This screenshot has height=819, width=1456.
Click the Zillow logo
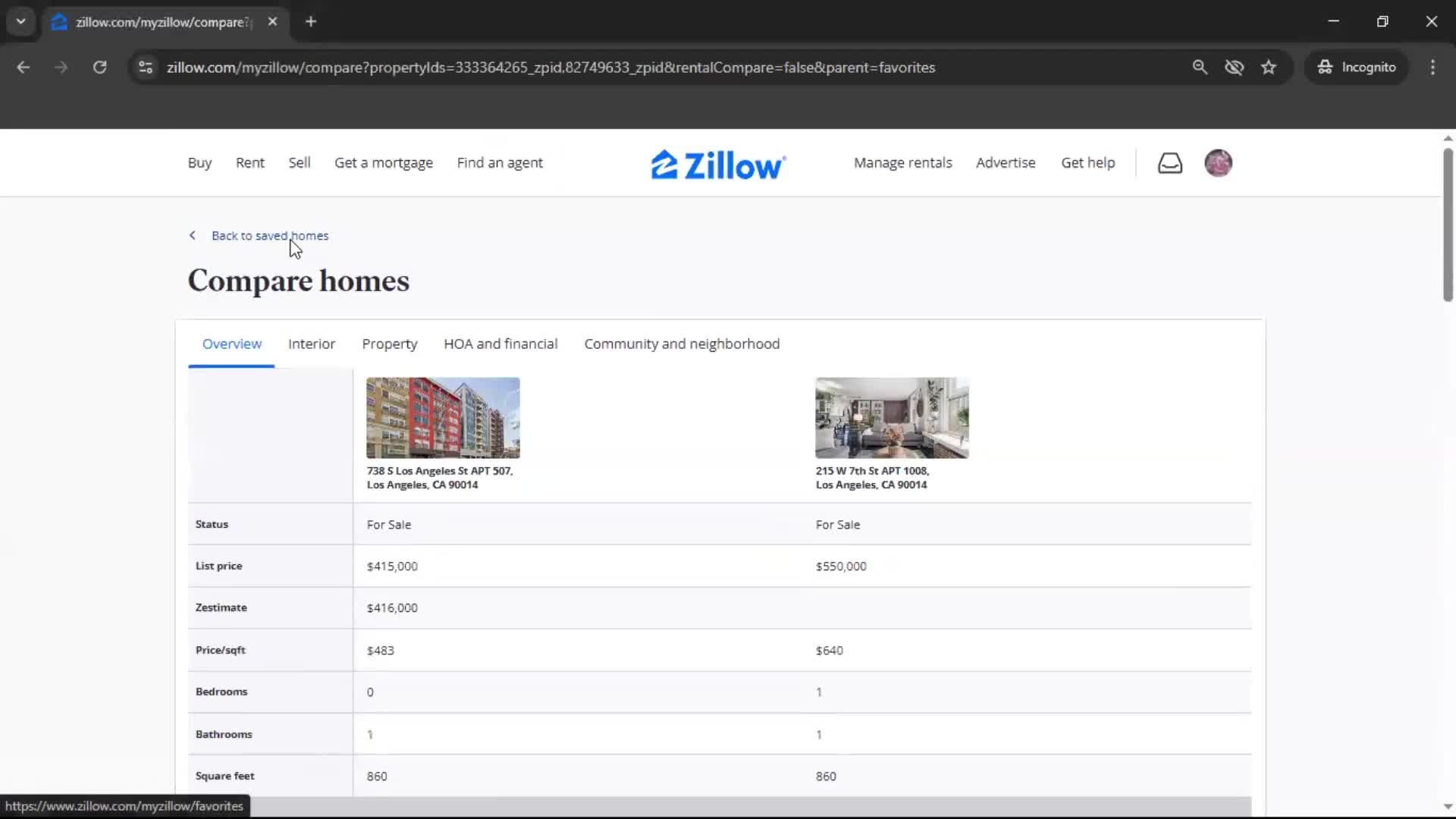718,165
